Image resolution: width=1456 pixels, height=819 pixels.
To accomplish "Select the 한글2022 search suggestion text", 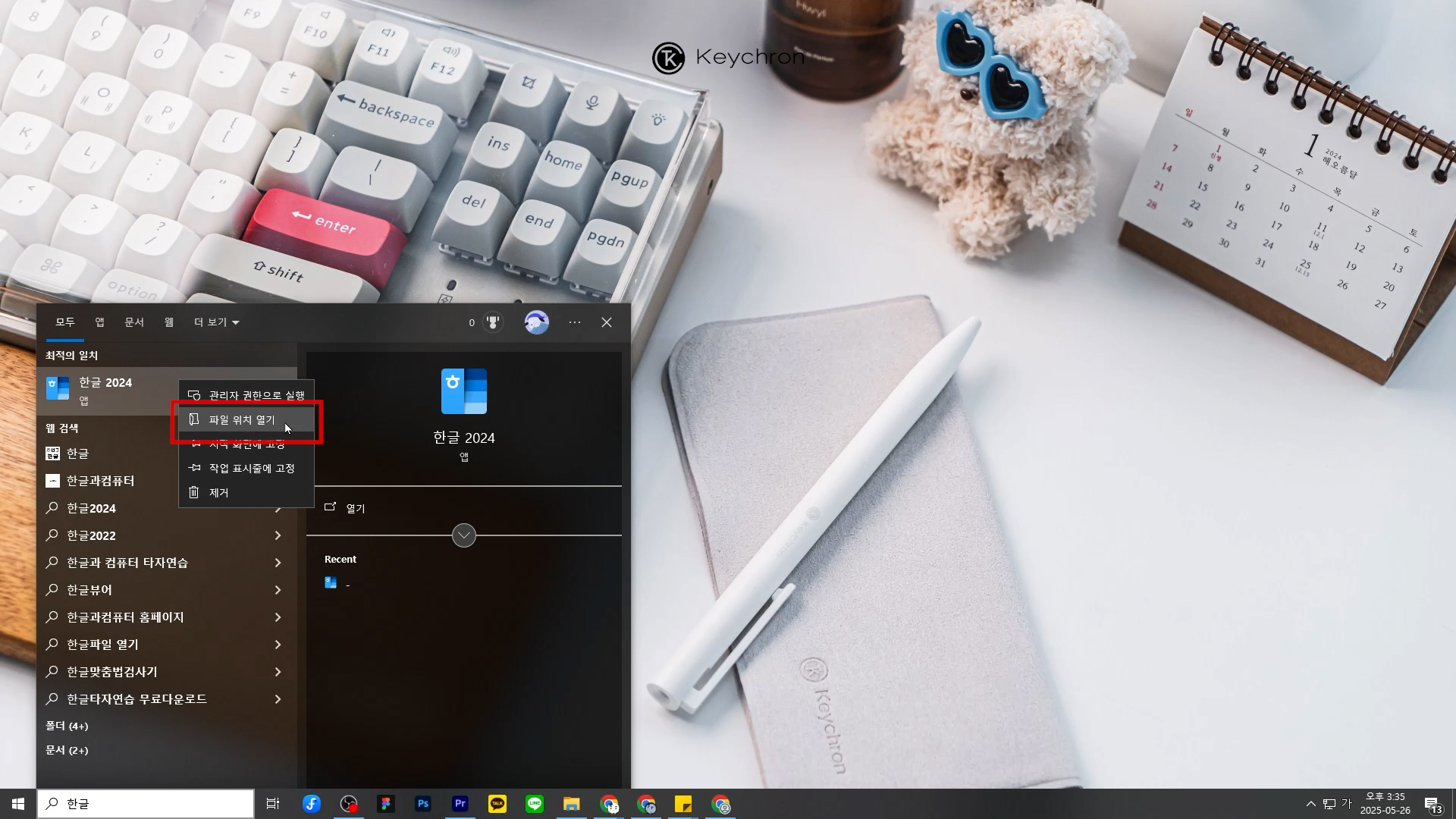I will coord(92,535).
